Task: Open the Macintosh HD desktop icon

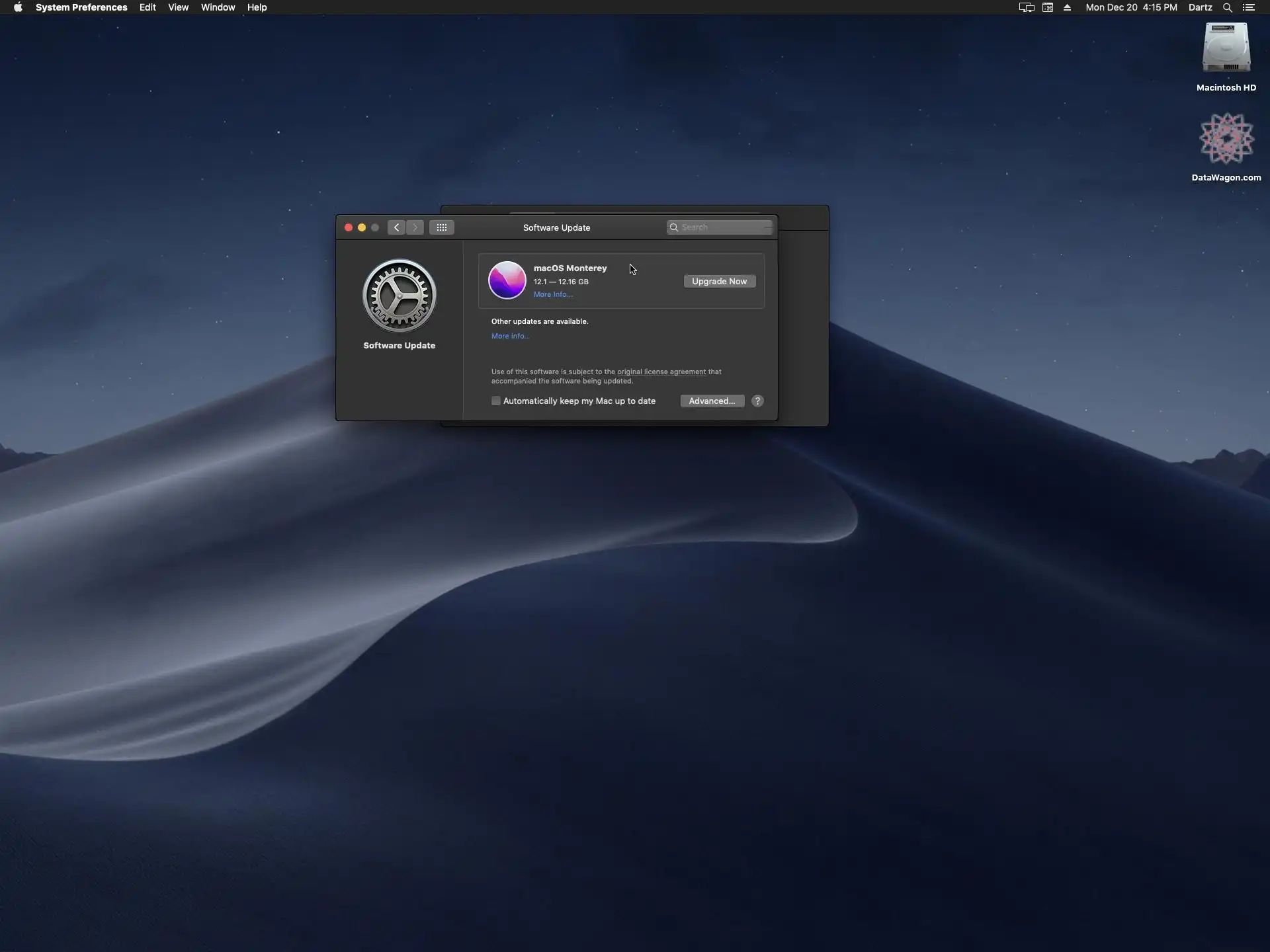Action: pos(1226,48)
